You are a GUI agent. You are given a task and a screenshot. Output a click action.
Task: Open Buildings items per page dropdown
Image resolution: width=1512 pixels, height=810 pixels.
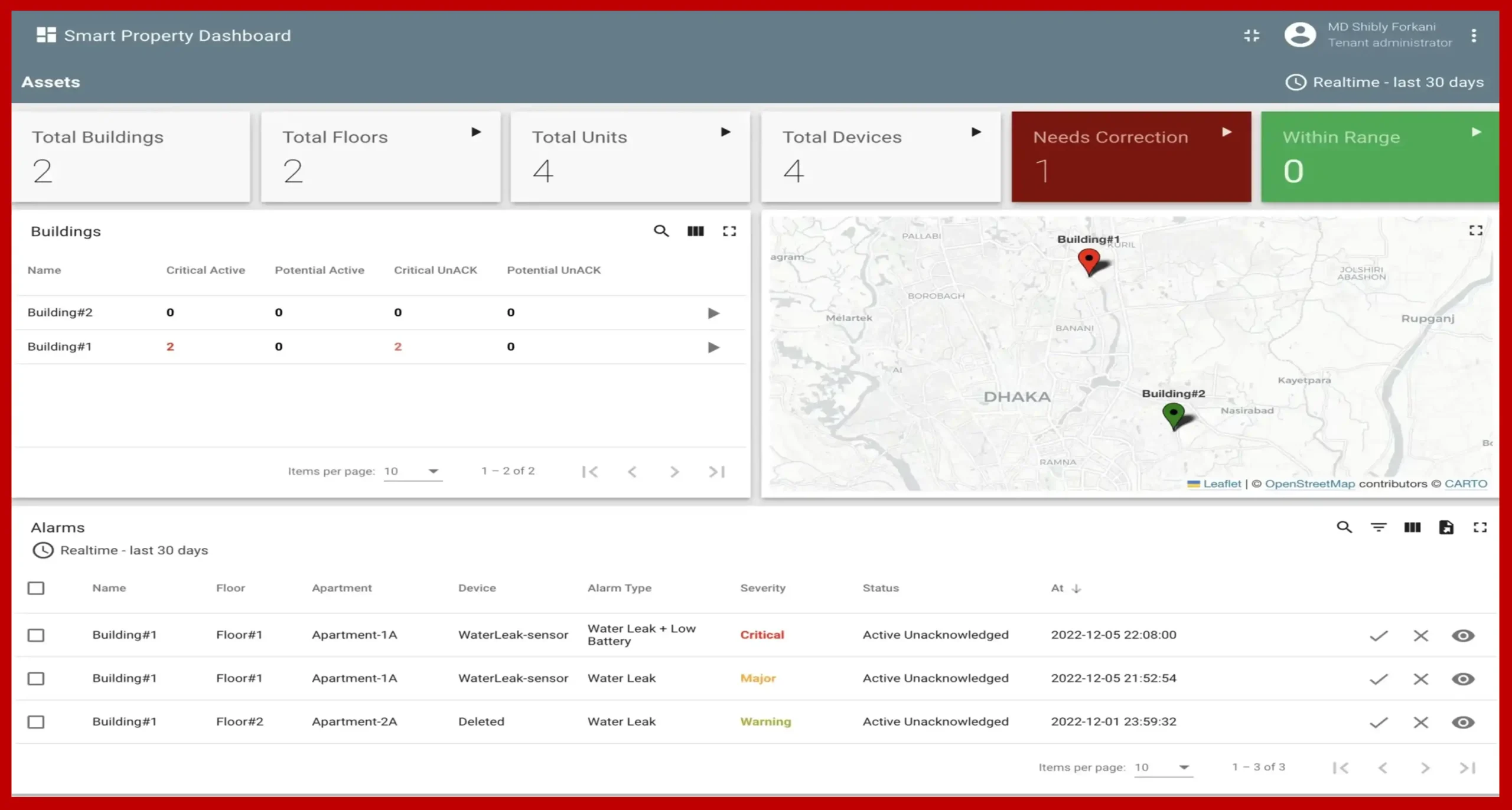[412, 471]
